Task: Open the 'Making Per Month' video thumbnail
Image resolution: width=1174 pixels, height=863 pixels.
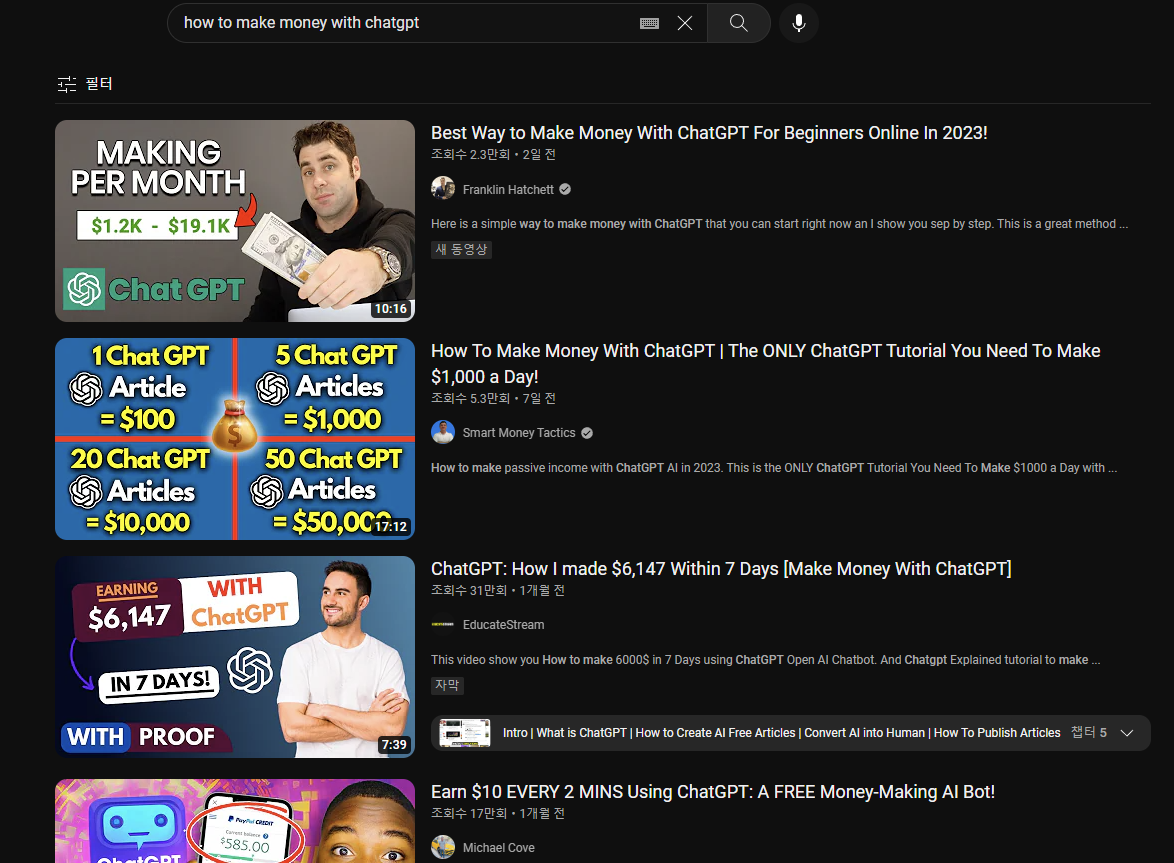Action: pyautogui.click(x=235, y=221)
